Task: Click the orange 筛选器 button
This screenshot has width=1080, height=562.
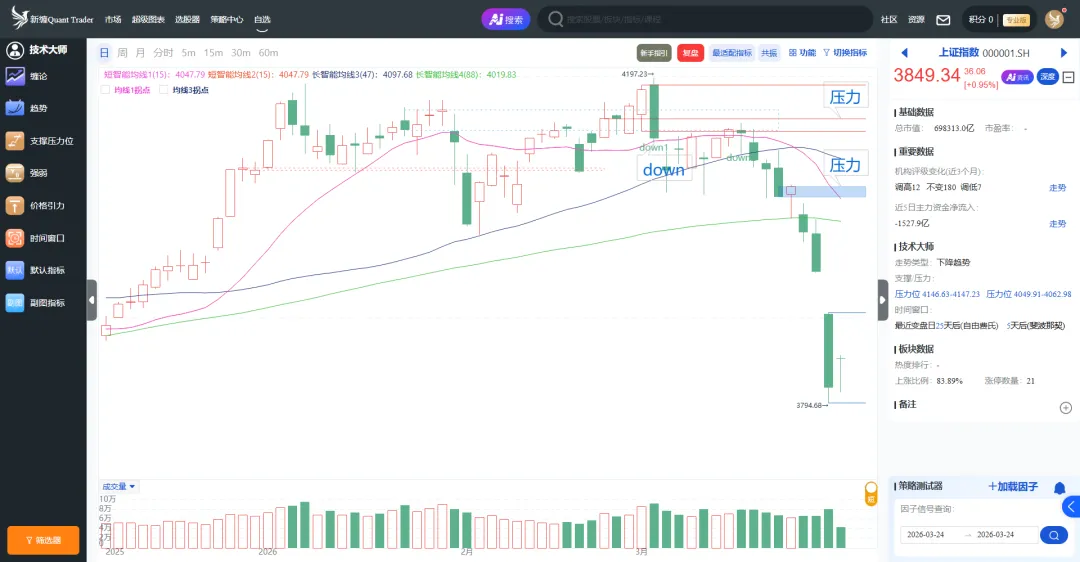Action: (x=43, y=540)
